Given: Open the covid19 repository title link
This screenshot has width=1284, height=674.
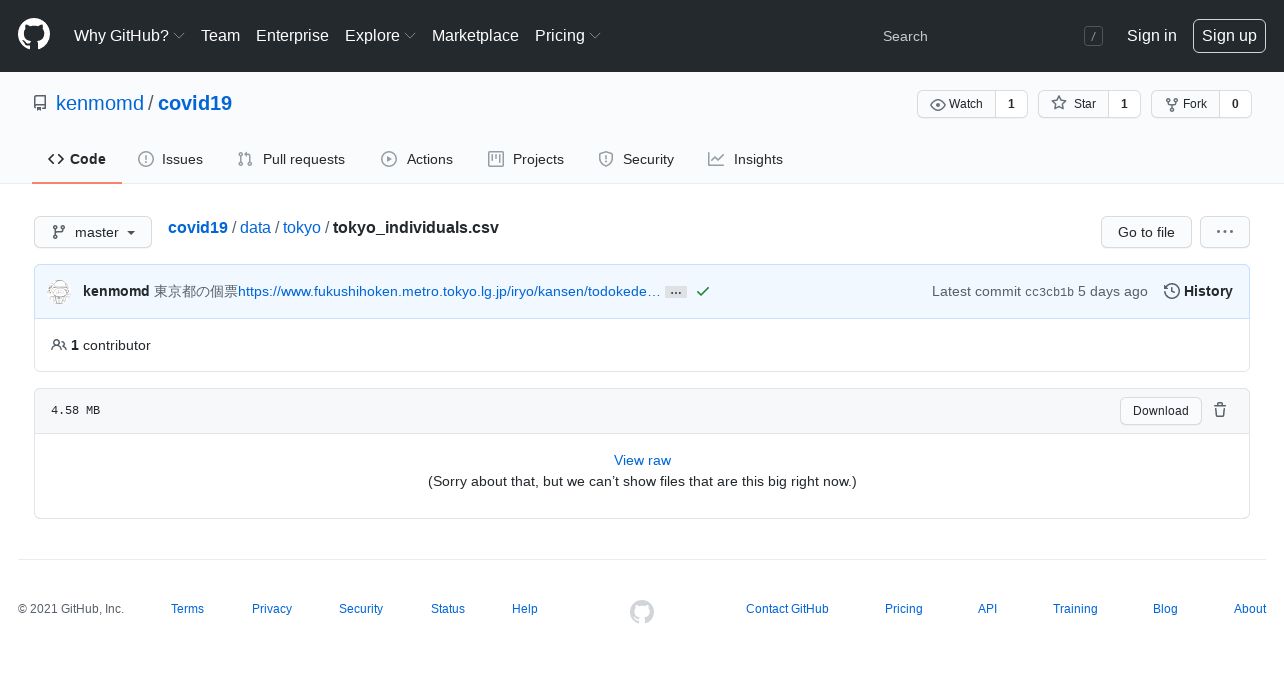Looking at the screenshot, I should [x=195, y=103].
